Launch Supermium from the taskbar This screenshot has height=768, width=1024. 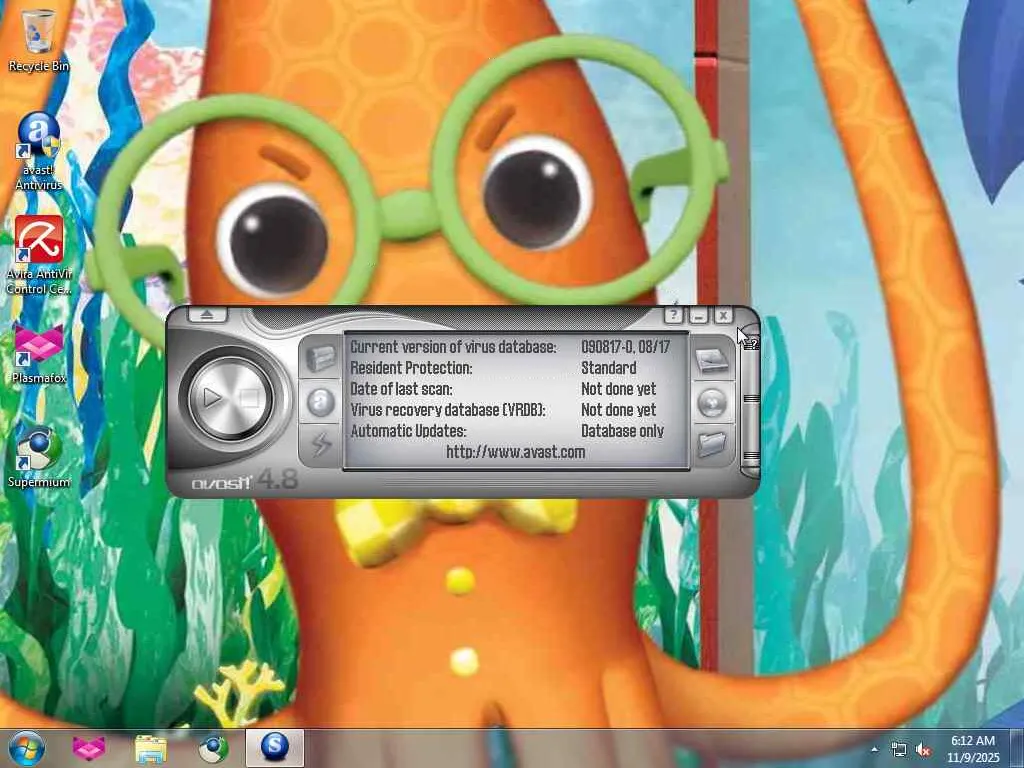tap(213, 748)
